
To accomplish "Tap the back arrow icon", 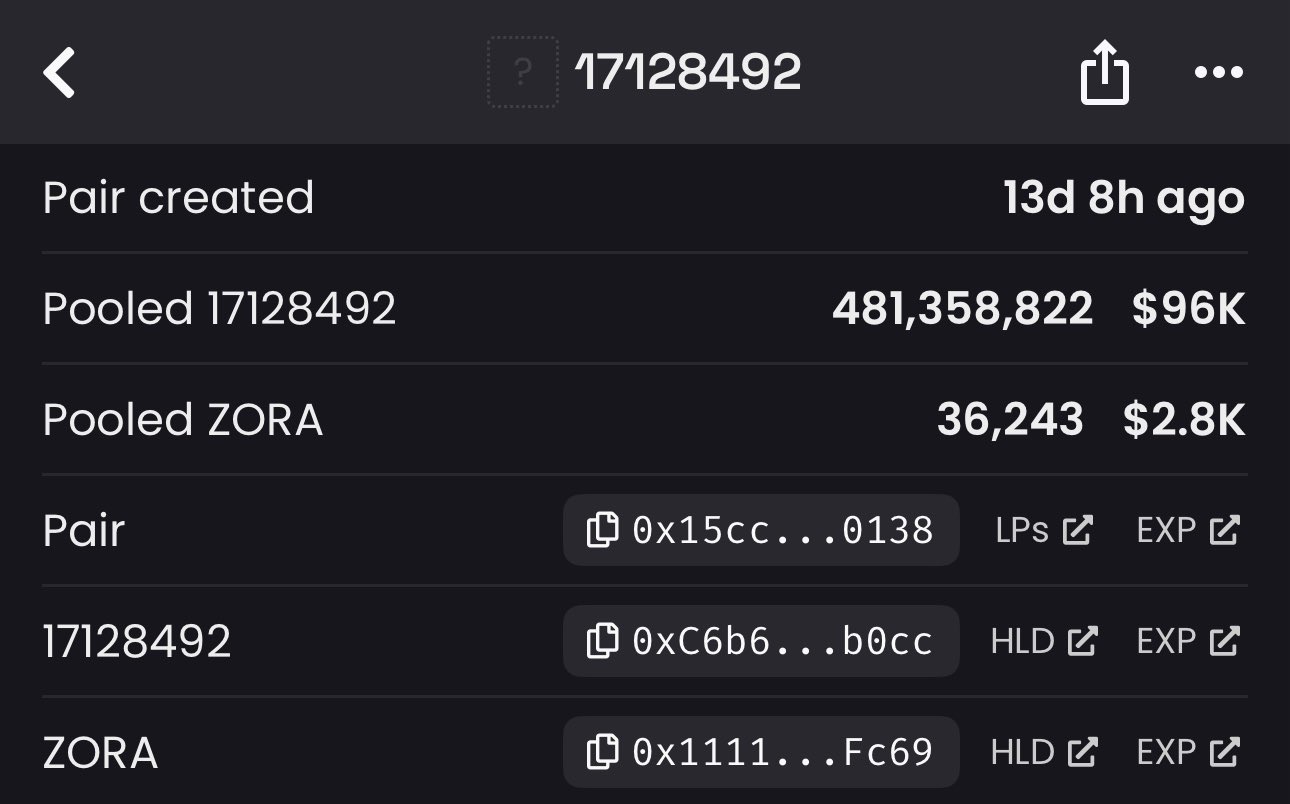I will coord(60,73).
